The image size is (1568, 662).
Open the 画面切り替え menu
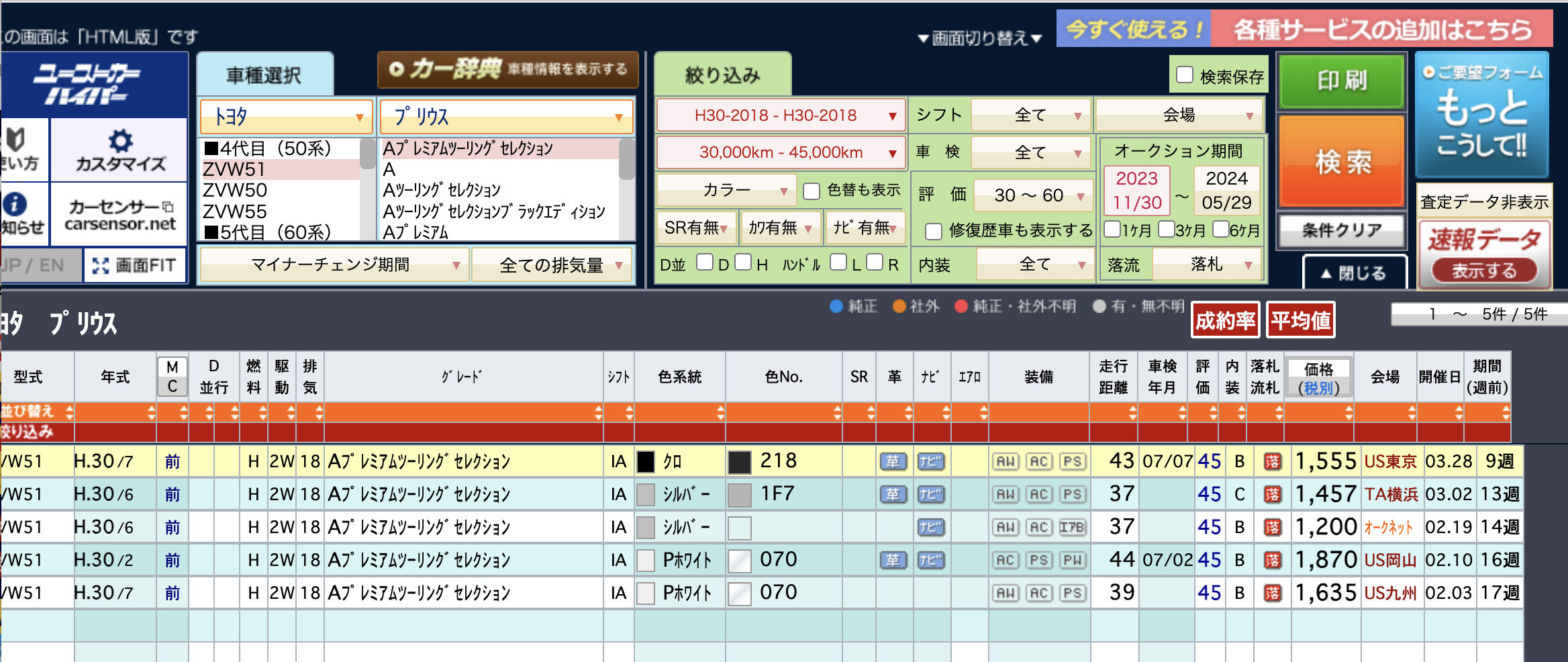pos(979,38)
